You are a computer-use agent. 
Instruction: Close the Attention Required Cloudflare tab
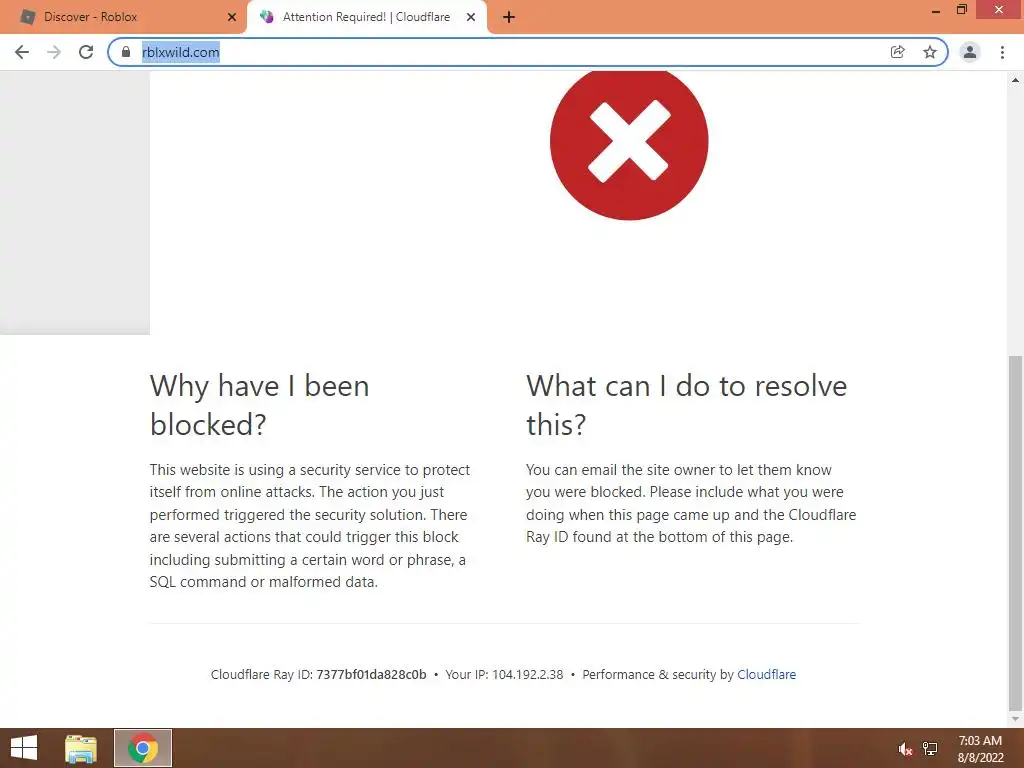[471, 18]
